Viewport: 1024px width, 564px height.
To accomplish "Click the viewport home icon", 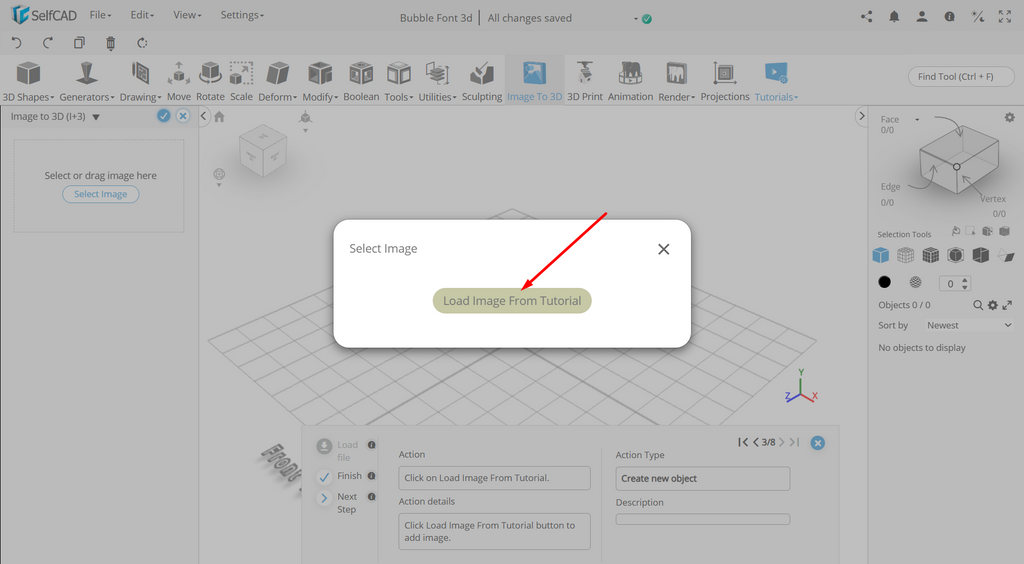I will point(219,117).
